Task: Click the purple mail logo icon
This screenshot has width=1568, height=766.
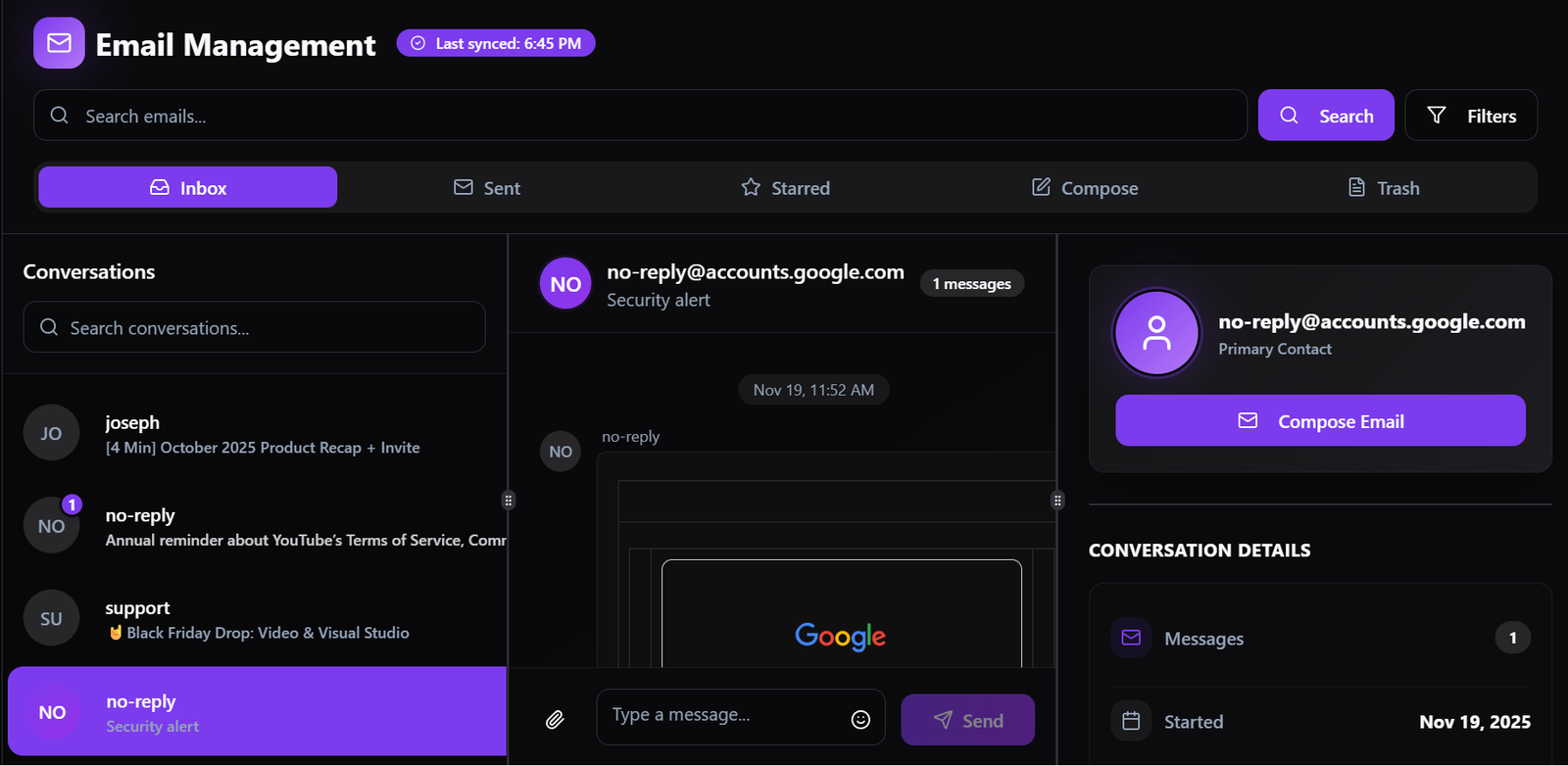Action: tap(59, 43)
